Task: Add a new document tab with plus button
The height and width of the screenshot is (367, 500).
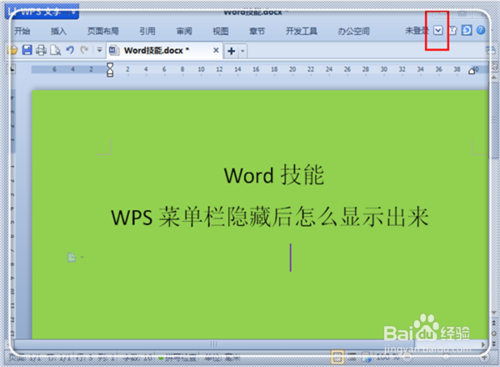Action: (x=231, y=51)
